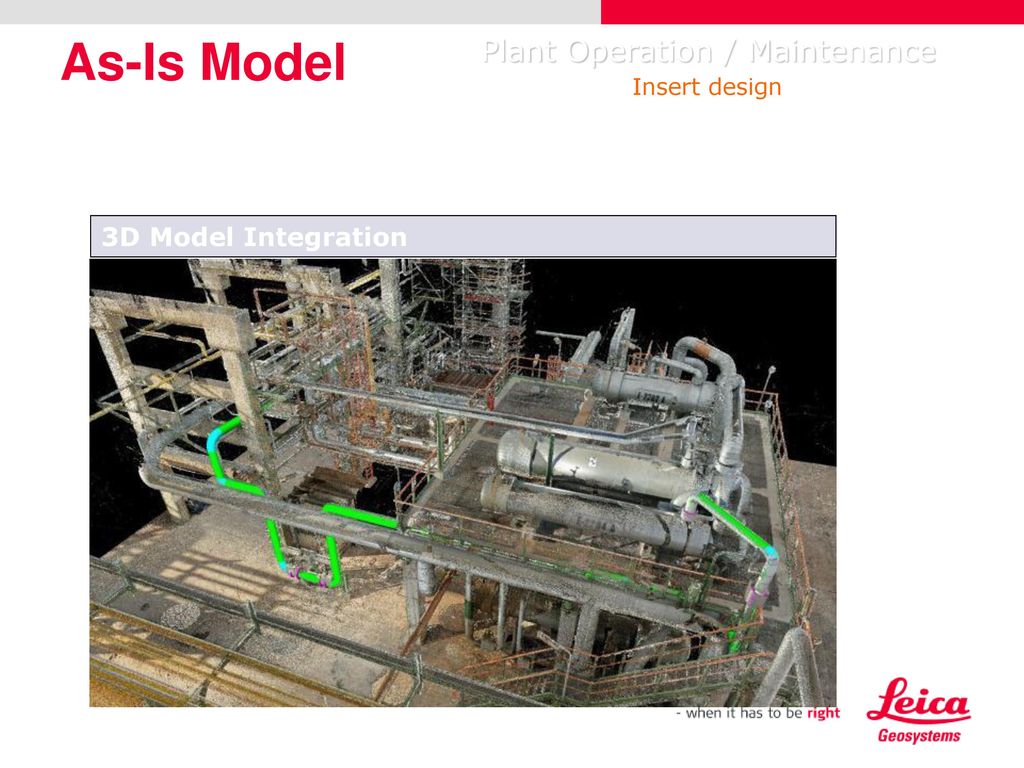Click the 'when it has to be right' tagline
1024x768 pixels.
758,713
